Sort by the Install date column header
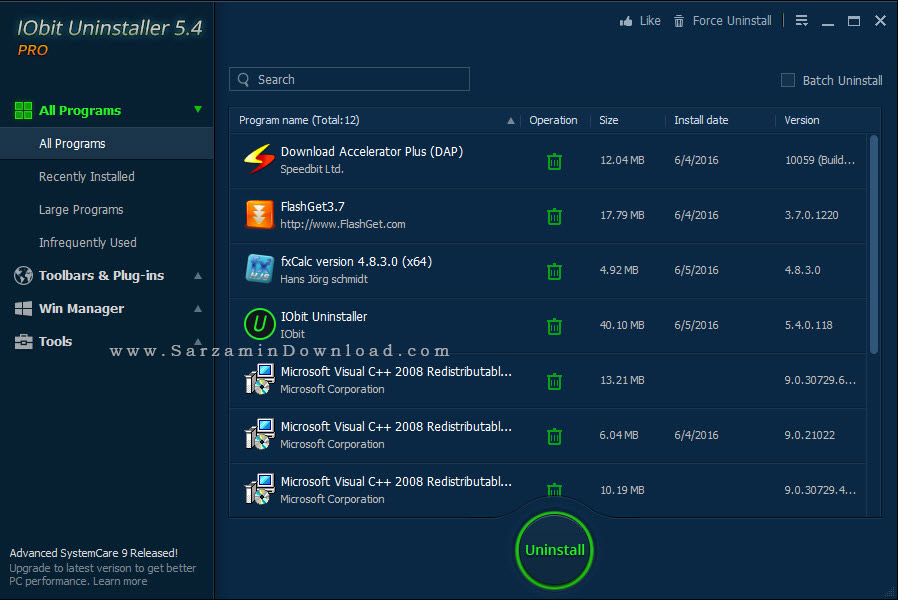The height and width of the screenshot is (600, 898). pos(701,120)
